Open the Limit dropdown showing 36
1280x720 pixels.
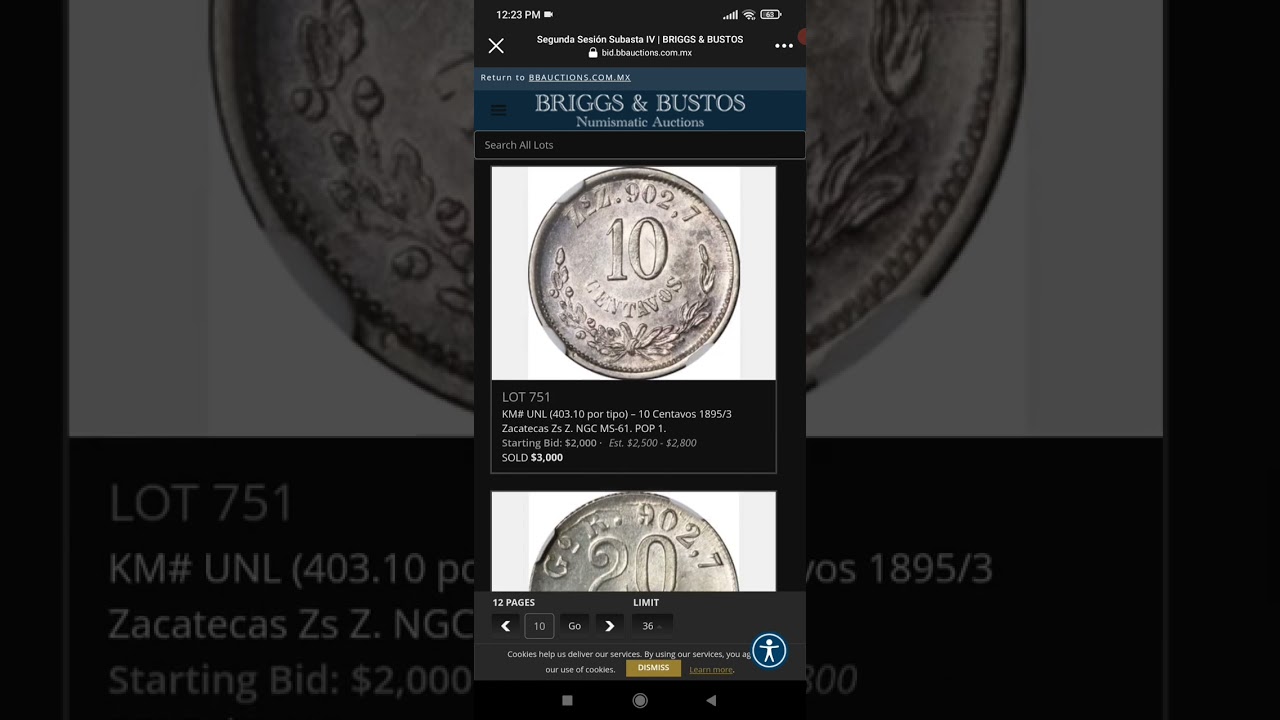pyautogui.click(x=651, y=626)
